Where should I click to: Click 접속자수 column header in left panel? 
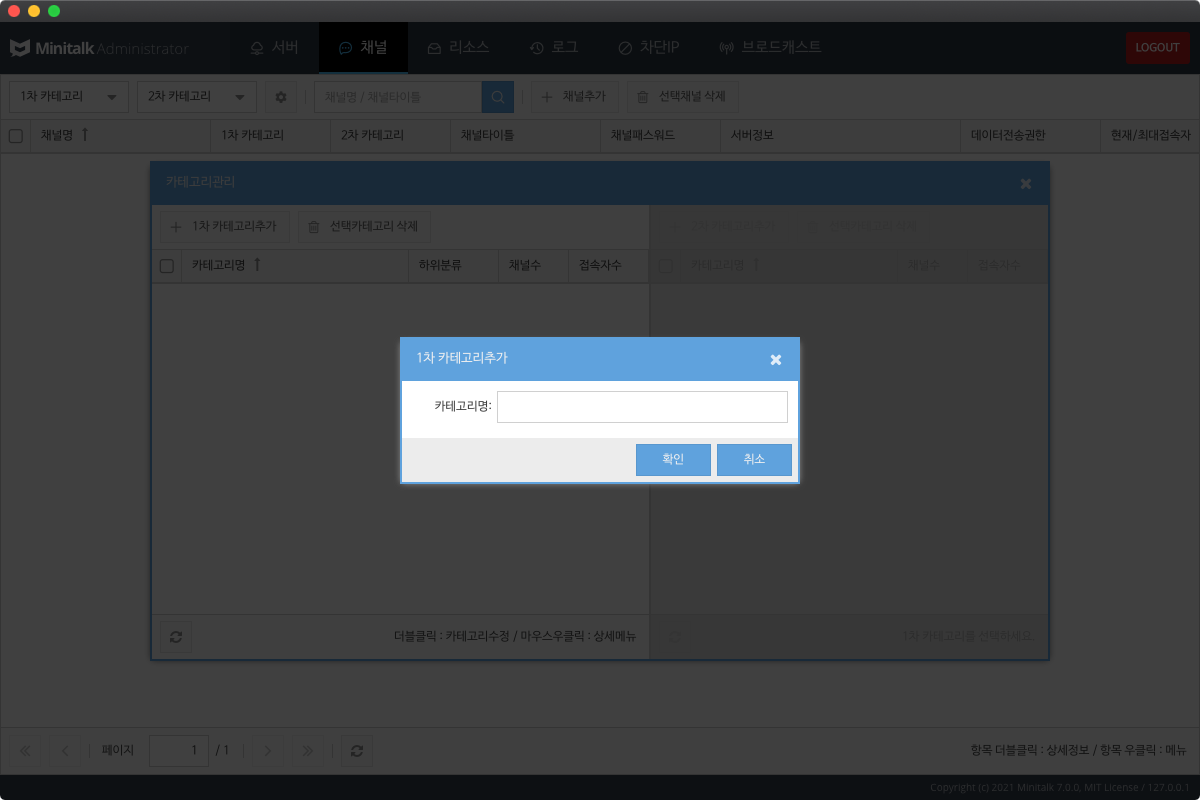pyautogui.click(x=609, y=266)
